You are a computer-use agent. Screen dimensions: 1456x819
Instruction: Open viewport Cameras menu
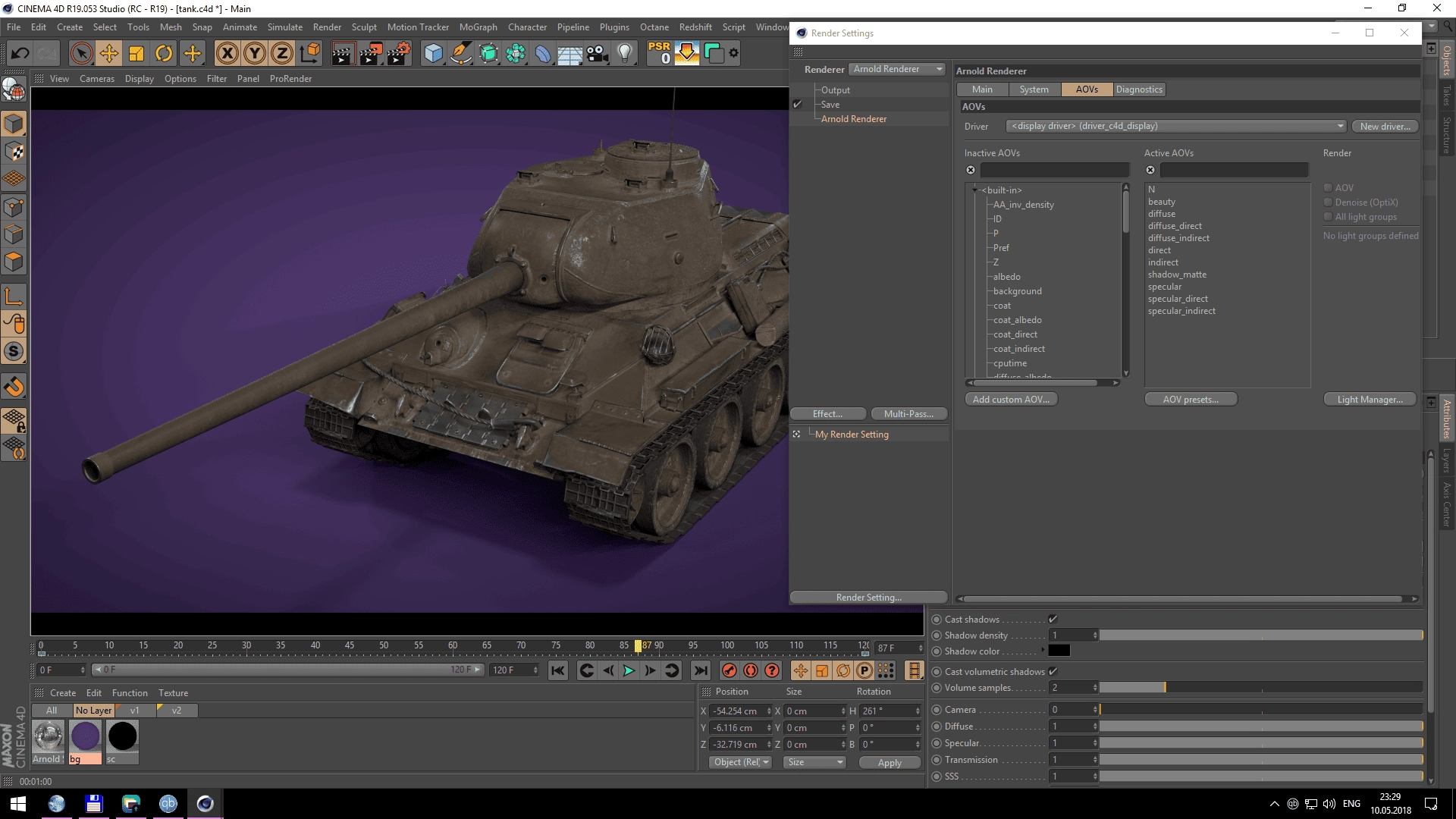[x=97, y=79]
